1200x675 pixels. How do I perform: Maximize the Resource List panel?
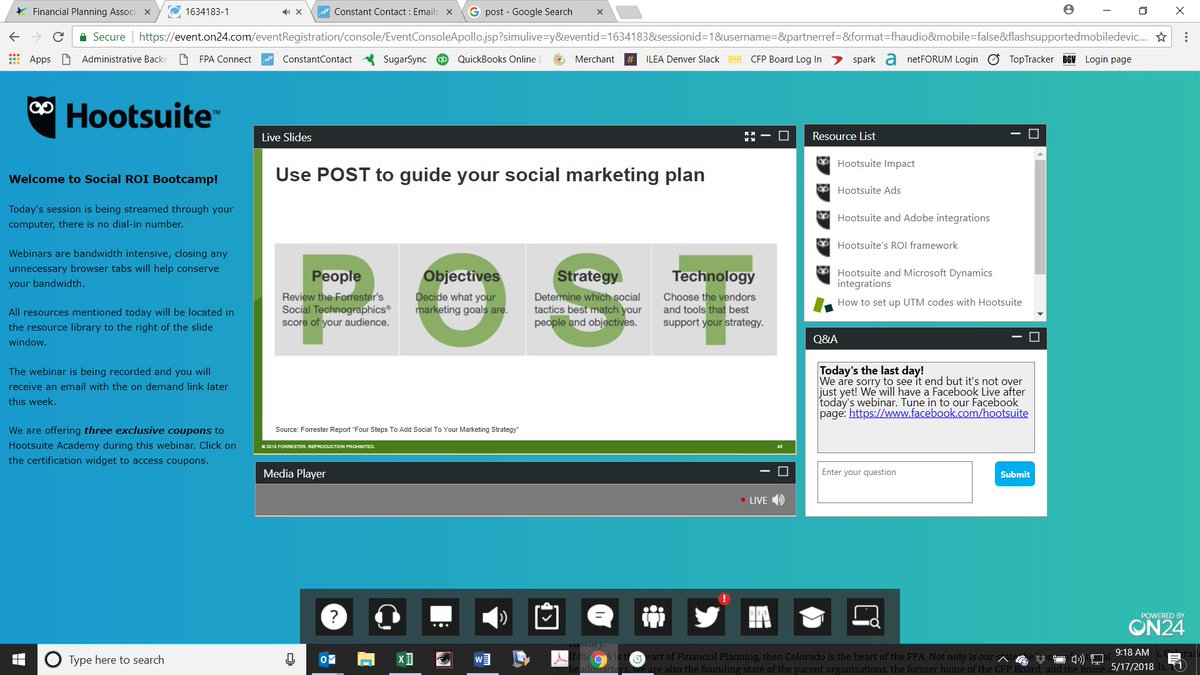pyautogui.click(x=1034, y=135)
